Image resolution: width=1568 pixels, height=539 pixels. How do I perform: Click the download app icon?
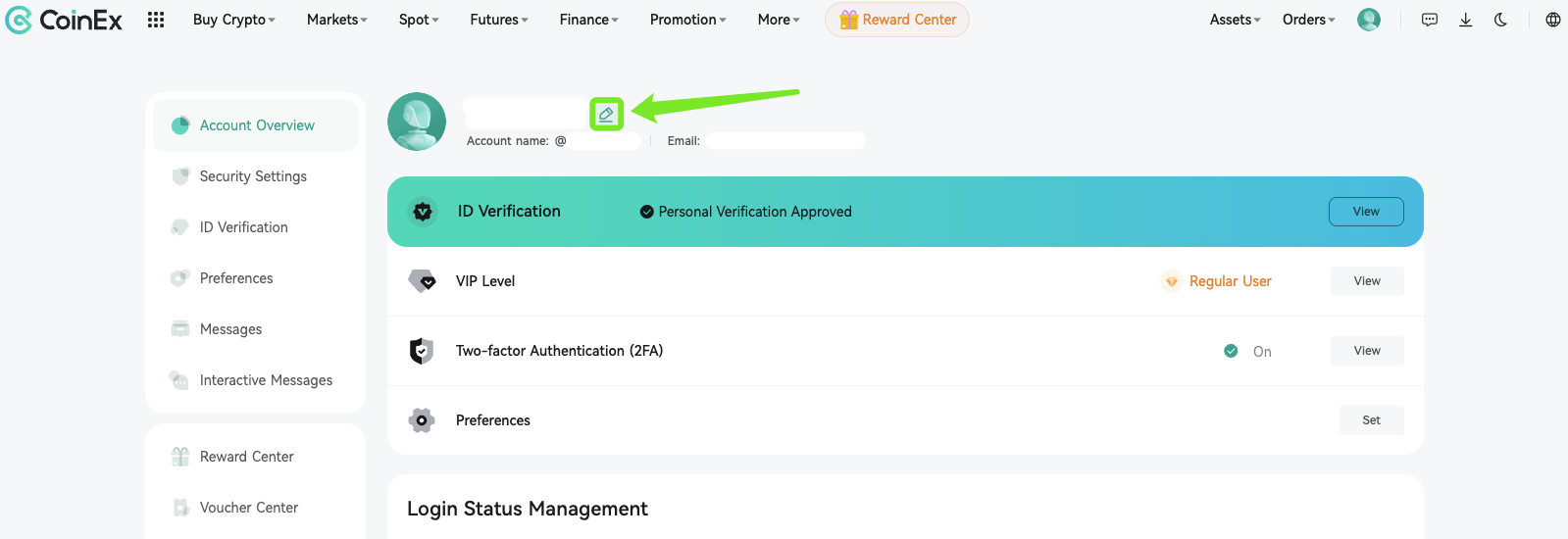1465,20
